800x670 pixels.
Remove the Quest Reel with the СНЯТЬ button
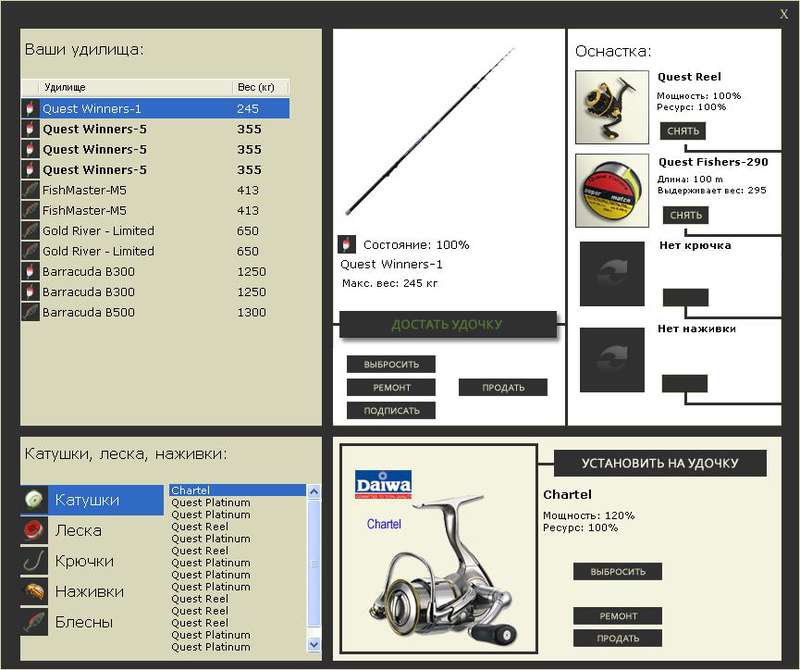[683, 131]
